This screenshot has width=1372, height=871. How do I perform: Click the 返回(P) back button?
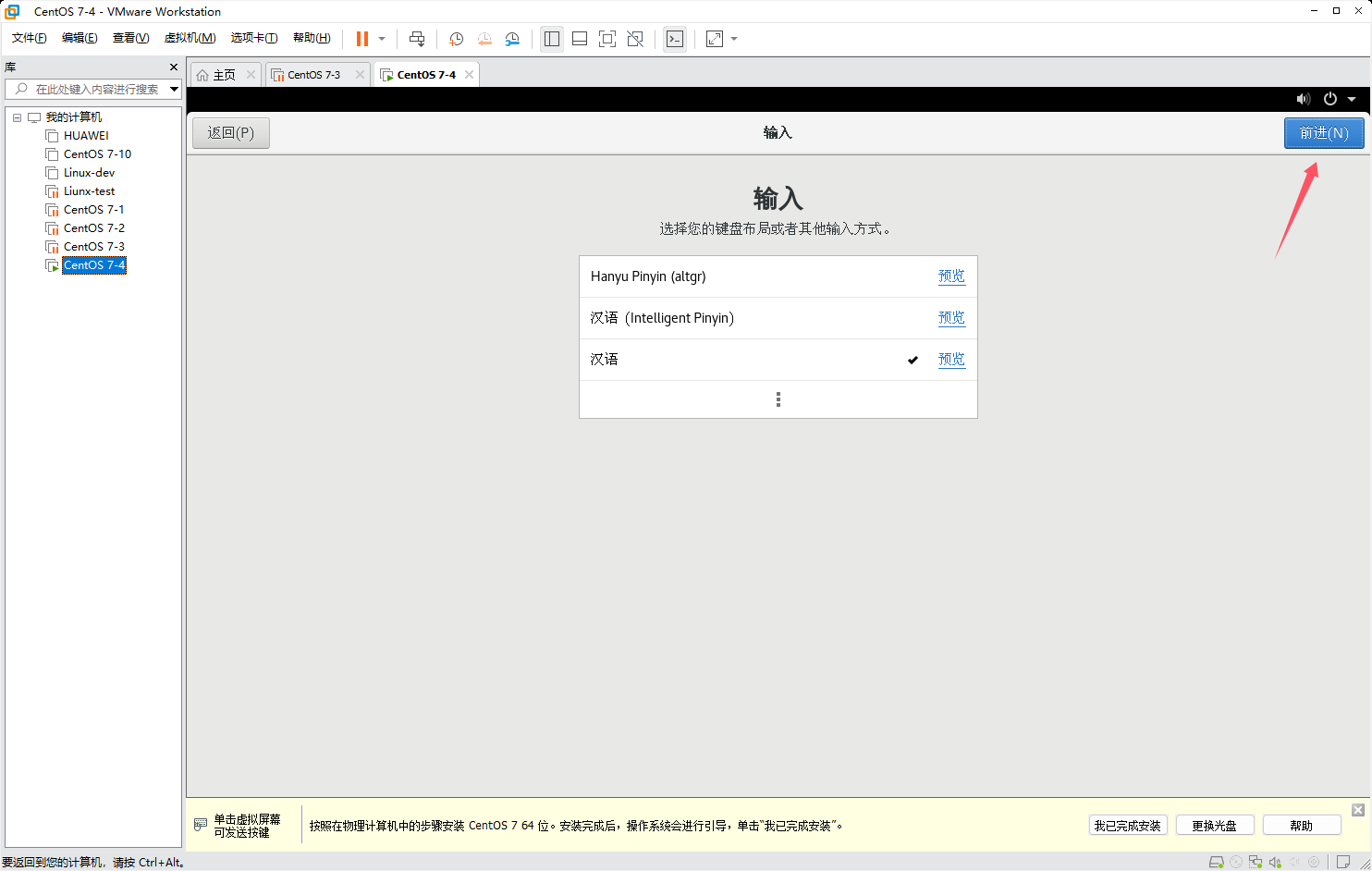pos(231,133)
